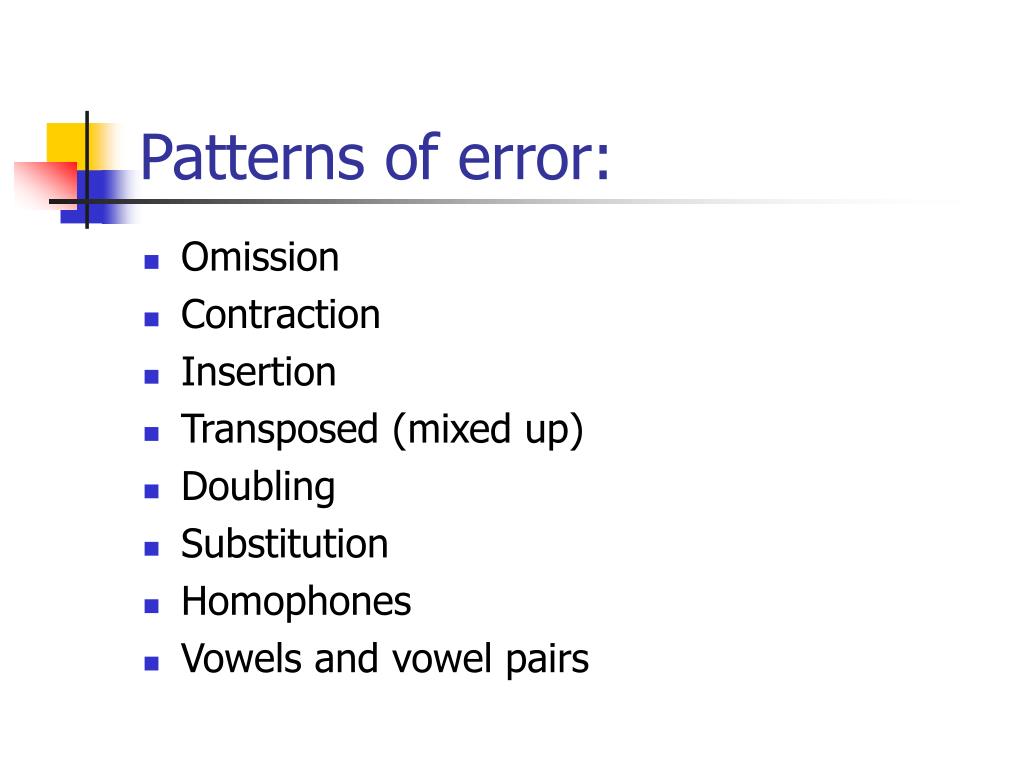Click the blue bullet beside Transposed
The width and height of the screenshot is (1024, 768).
tap(152, 434)
